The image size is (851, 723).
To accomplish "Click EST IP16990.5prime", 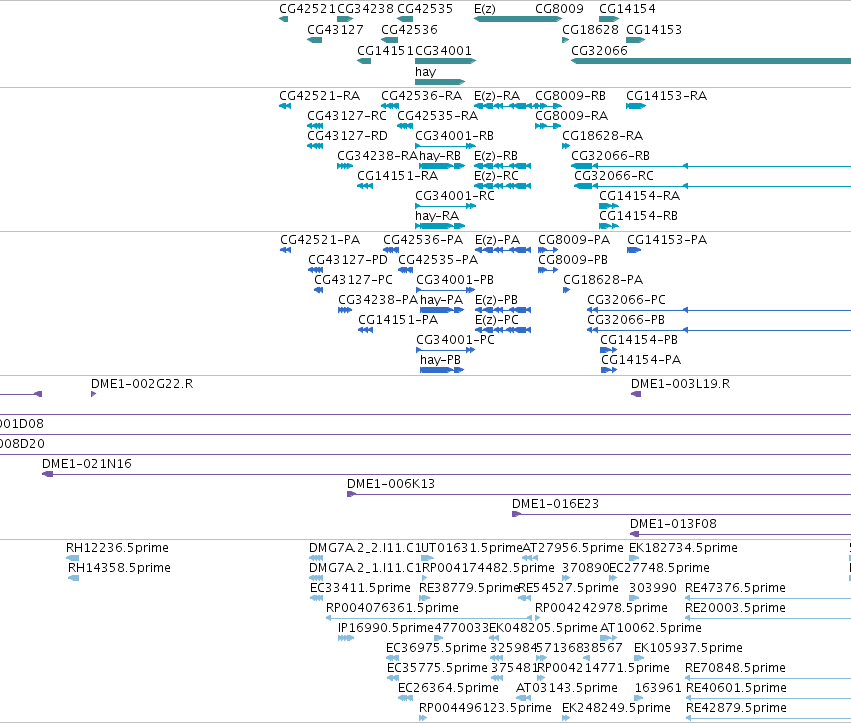I will [x=386, y=628].
